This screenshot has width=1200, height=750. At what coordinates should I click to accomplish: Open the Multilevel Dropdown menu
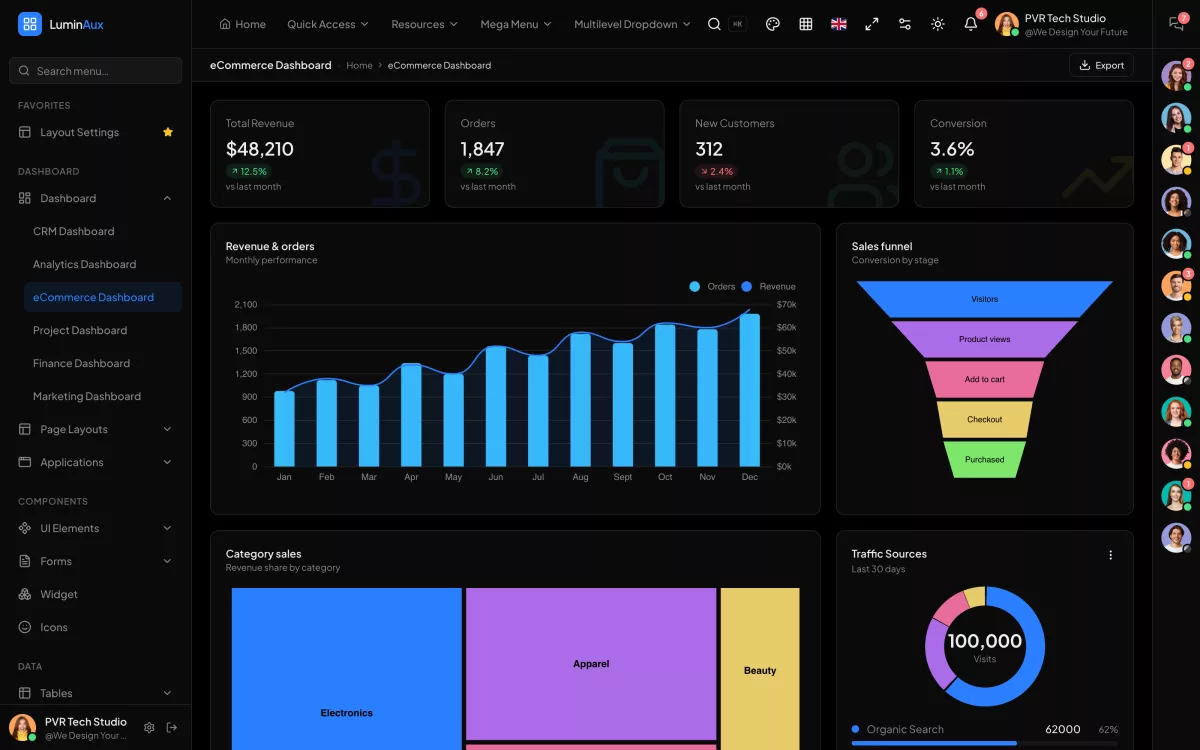[632, 24]
